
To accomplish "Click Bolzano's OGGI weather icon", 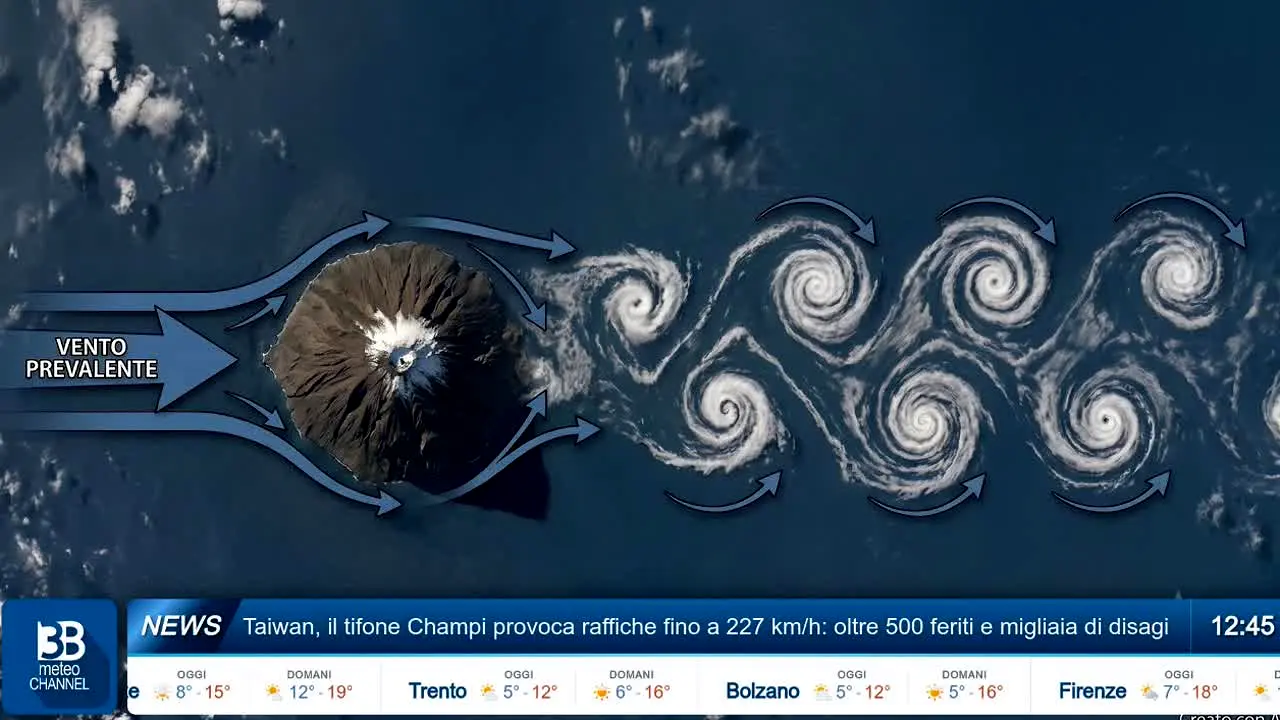I will [x=822, y=692].
